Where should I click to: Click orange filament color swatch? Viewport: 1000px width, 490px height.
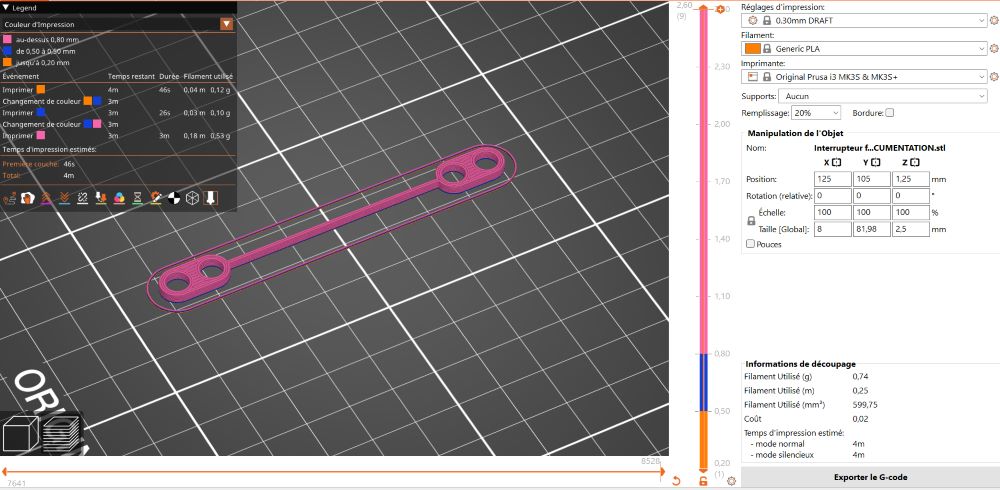coord(752,48)
